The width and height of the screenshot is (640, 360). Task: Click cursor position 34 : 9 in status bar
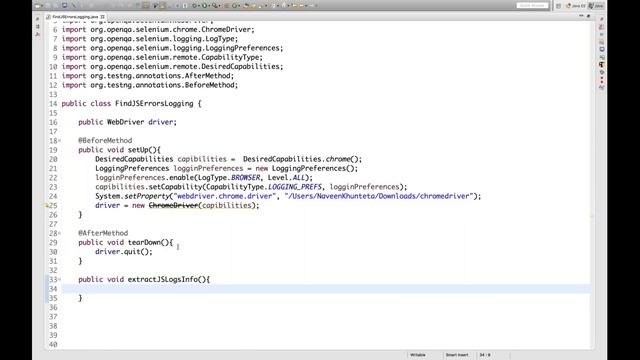[x=485, y=355]
